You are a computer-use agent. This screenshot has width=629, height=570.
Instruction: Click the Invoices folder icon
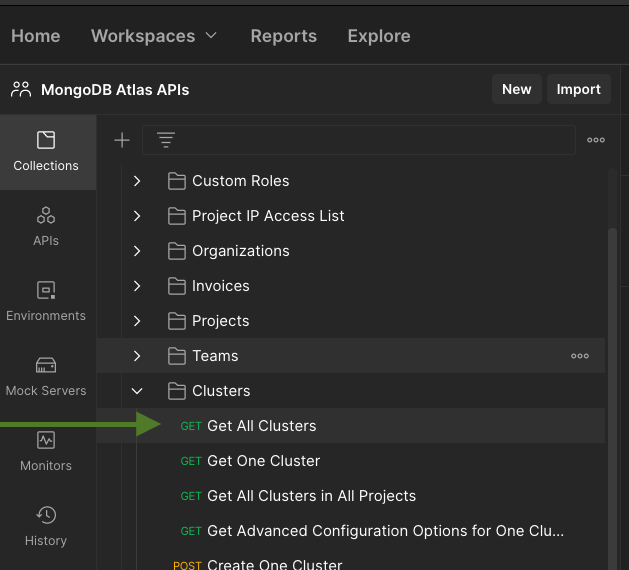click(177, 286)
